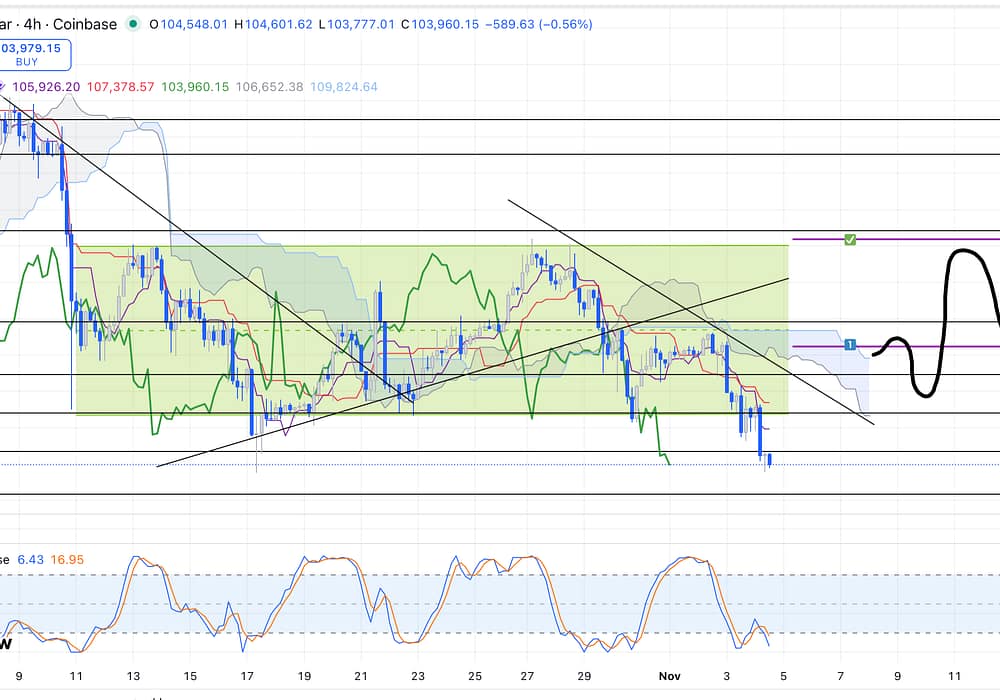Viewport: 1000px width, 700px height.
Task: Click the High price value 104,601.62
Action: tap(275, 24)
